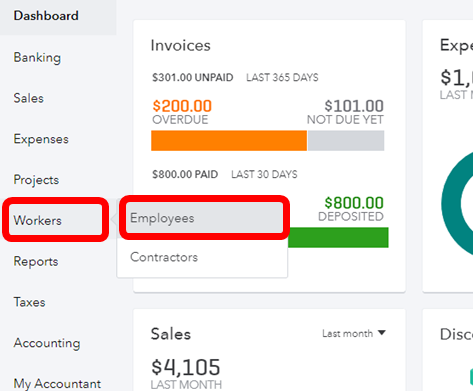
Task: Click the gray not due yet bar
Action: [346, 141]
